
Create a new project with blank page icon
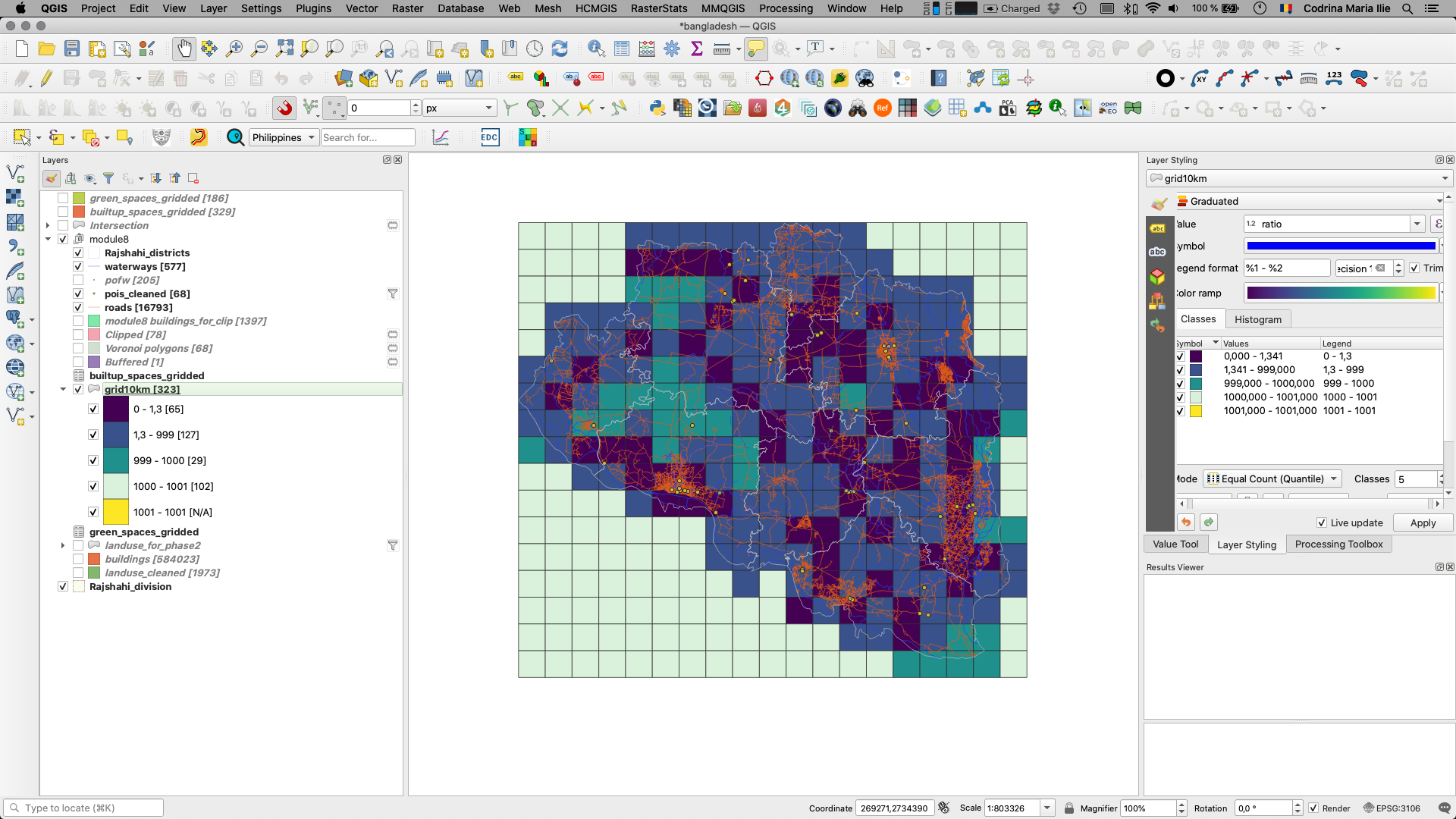pos(22,49)
